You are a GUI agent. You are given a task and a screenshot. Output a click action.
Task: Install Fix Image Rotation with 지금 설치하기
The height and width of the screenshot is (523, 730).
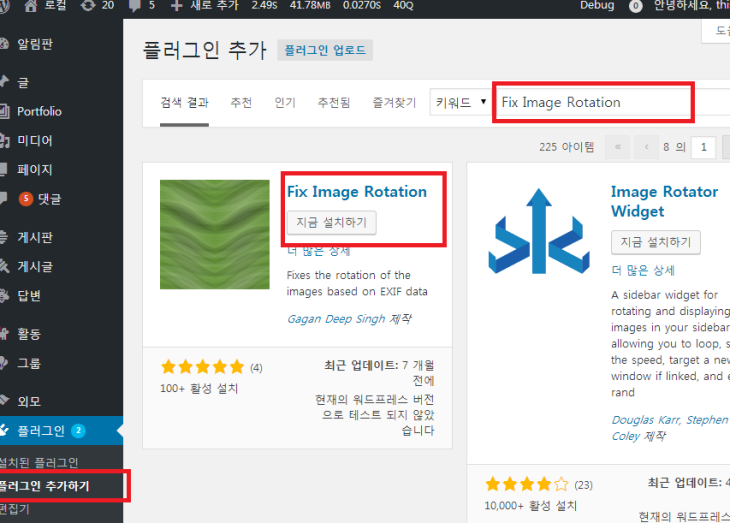coord(331,222)
